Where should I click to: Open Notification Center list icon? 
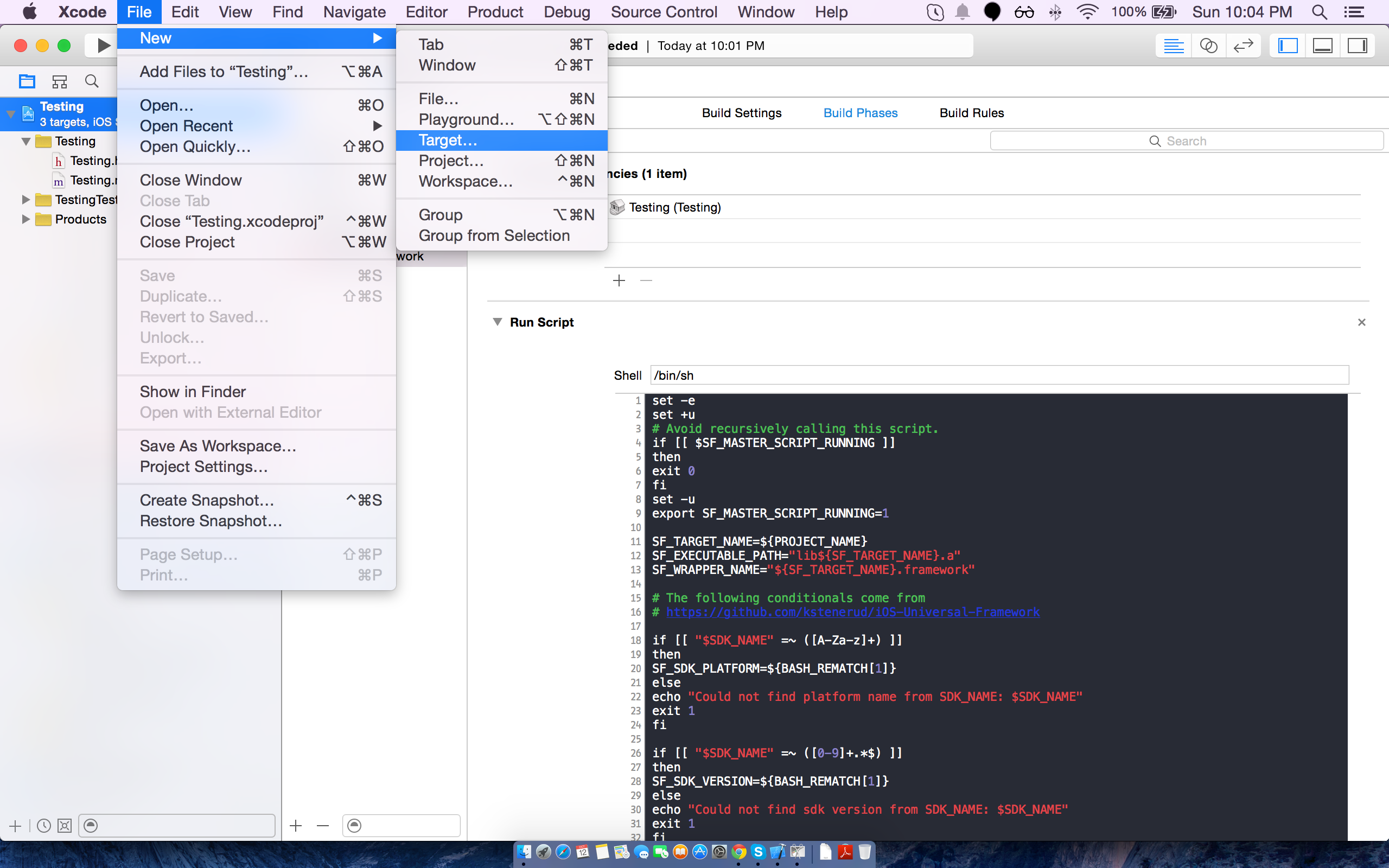coord(1355,12)
